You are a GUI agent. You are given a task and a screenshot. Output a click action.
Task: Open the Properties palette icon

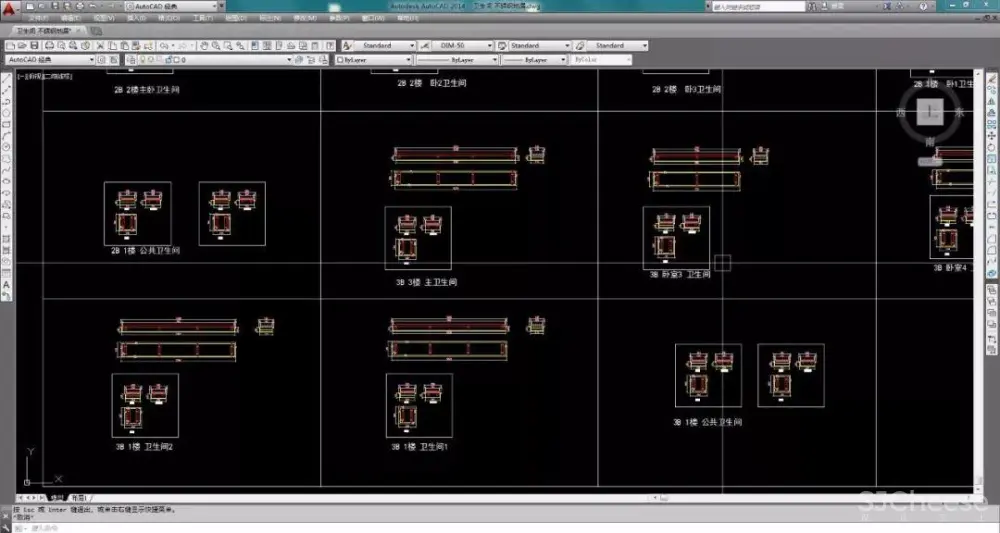coord(254,46)
